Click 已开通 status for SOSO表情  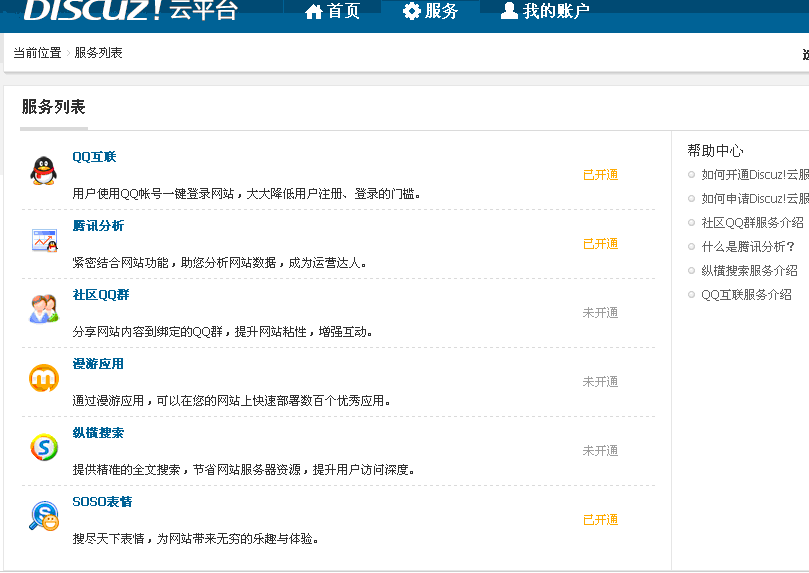tap(601, 520)
